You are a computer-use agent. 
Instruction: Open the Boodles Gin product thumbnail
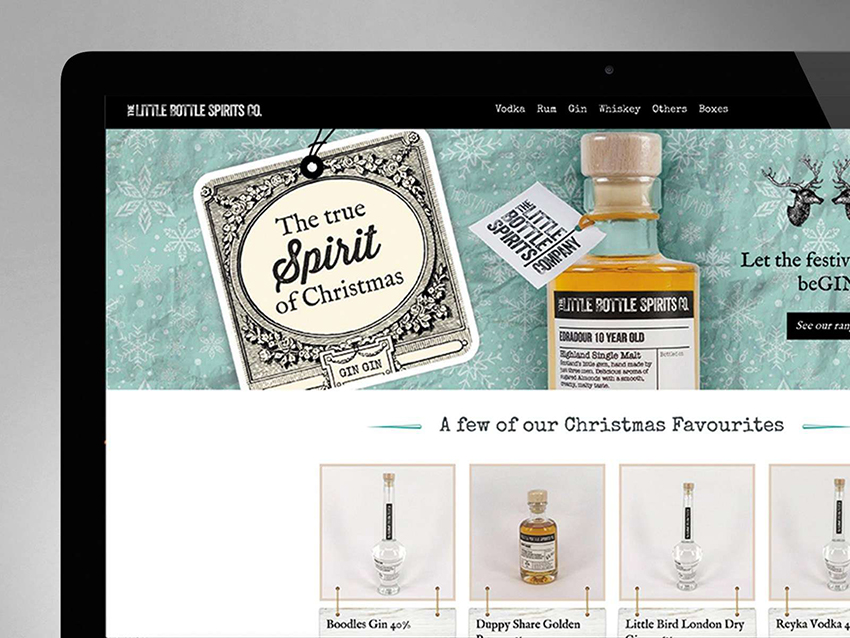388,532
